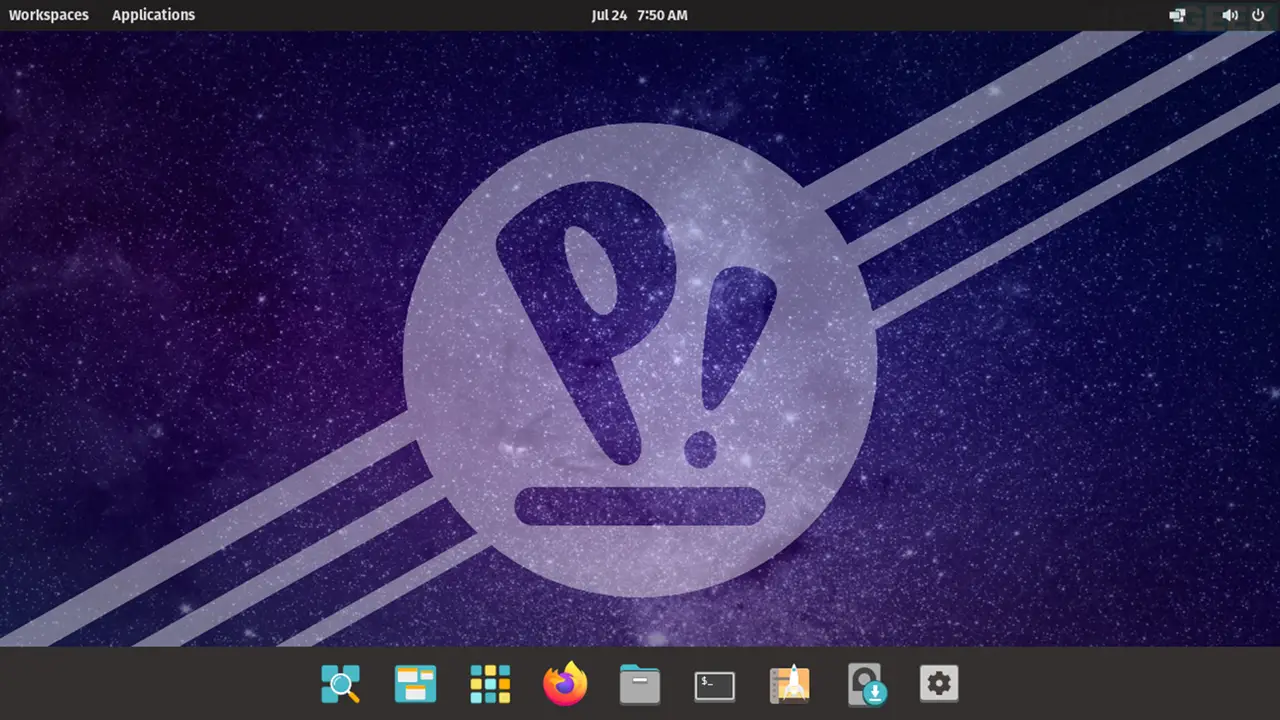Viewport: 1280px width, 720px height.
Task: Open the Pop!_OS launcher search icon
Action: pyautogui.click(x=340, y=685)
